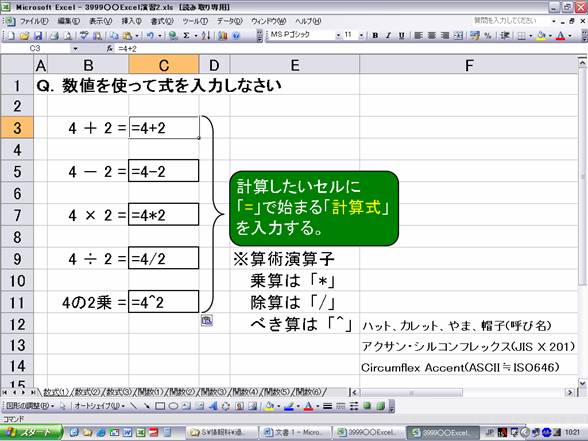Click the スタート button on the taskbar
Image resolution: width=588 pixels, height=441 pixels.
point(31,432)
